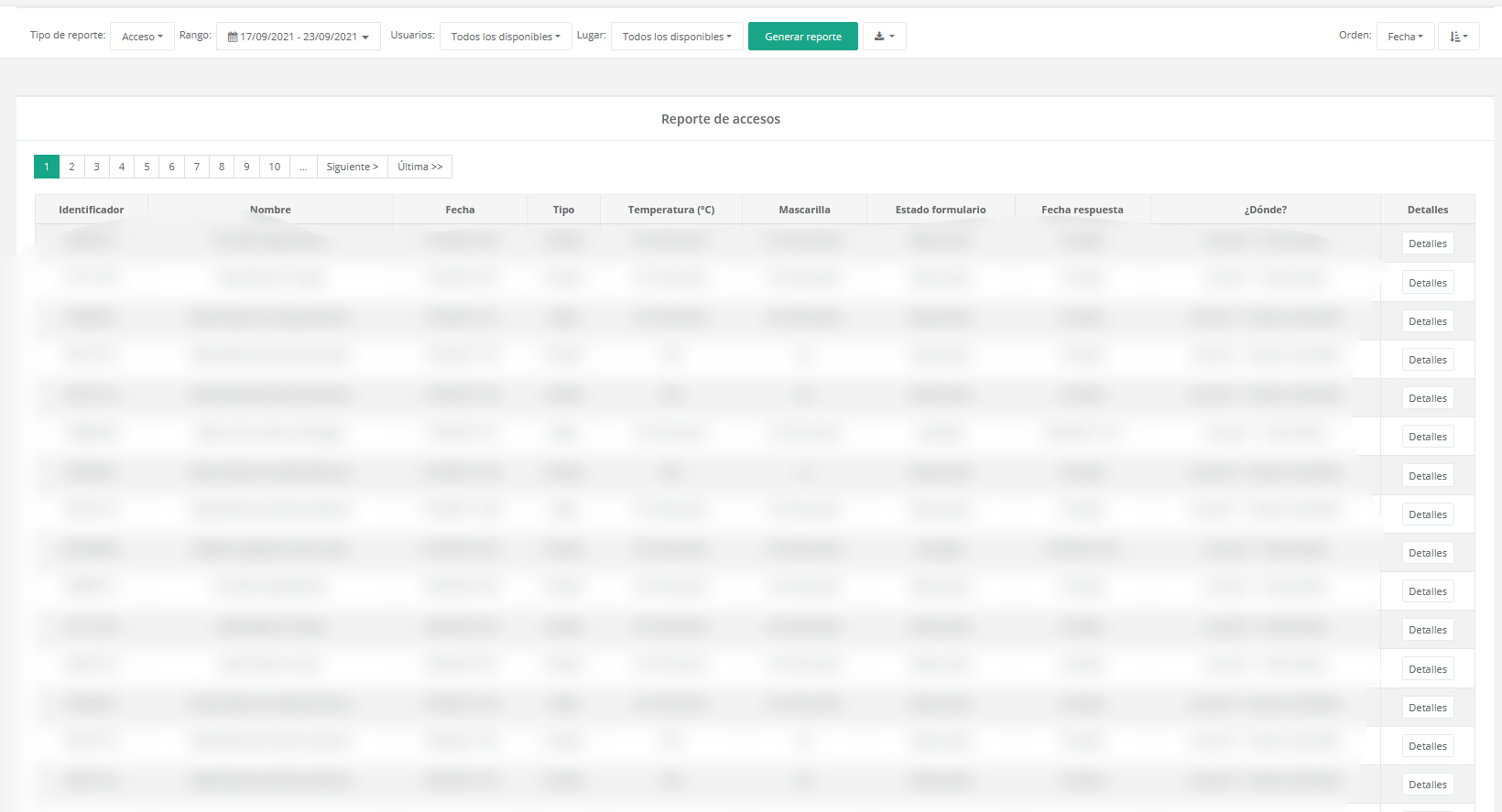Viewport: 1502px width, 812px height.
Task: Open the download export dropdown icon
Action: (884, 37)
